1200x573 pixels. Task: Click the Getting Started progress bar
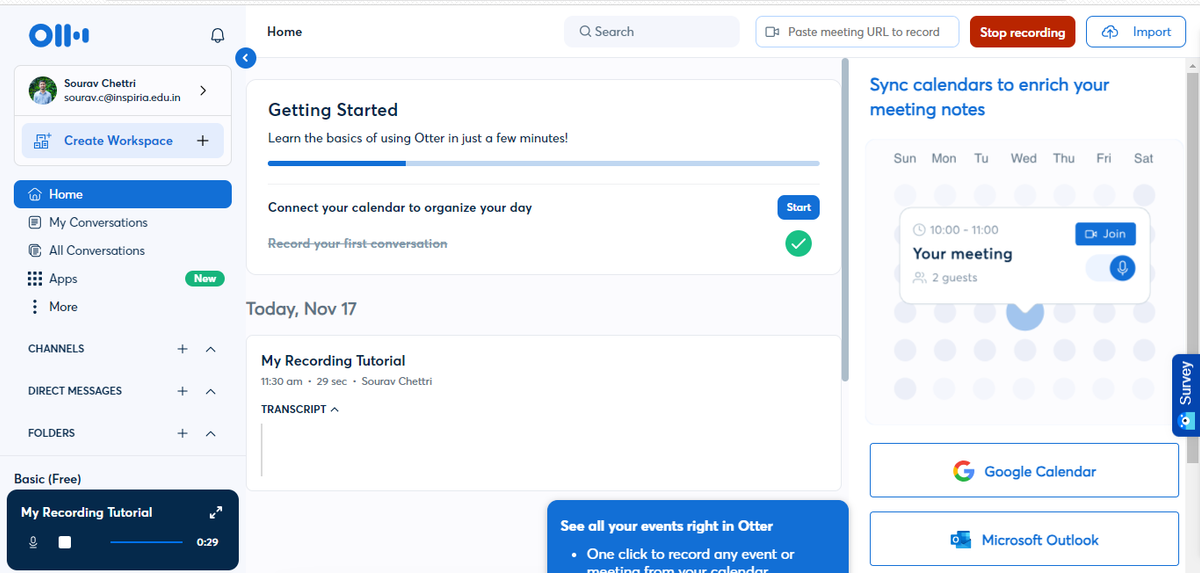coord(544,163)
